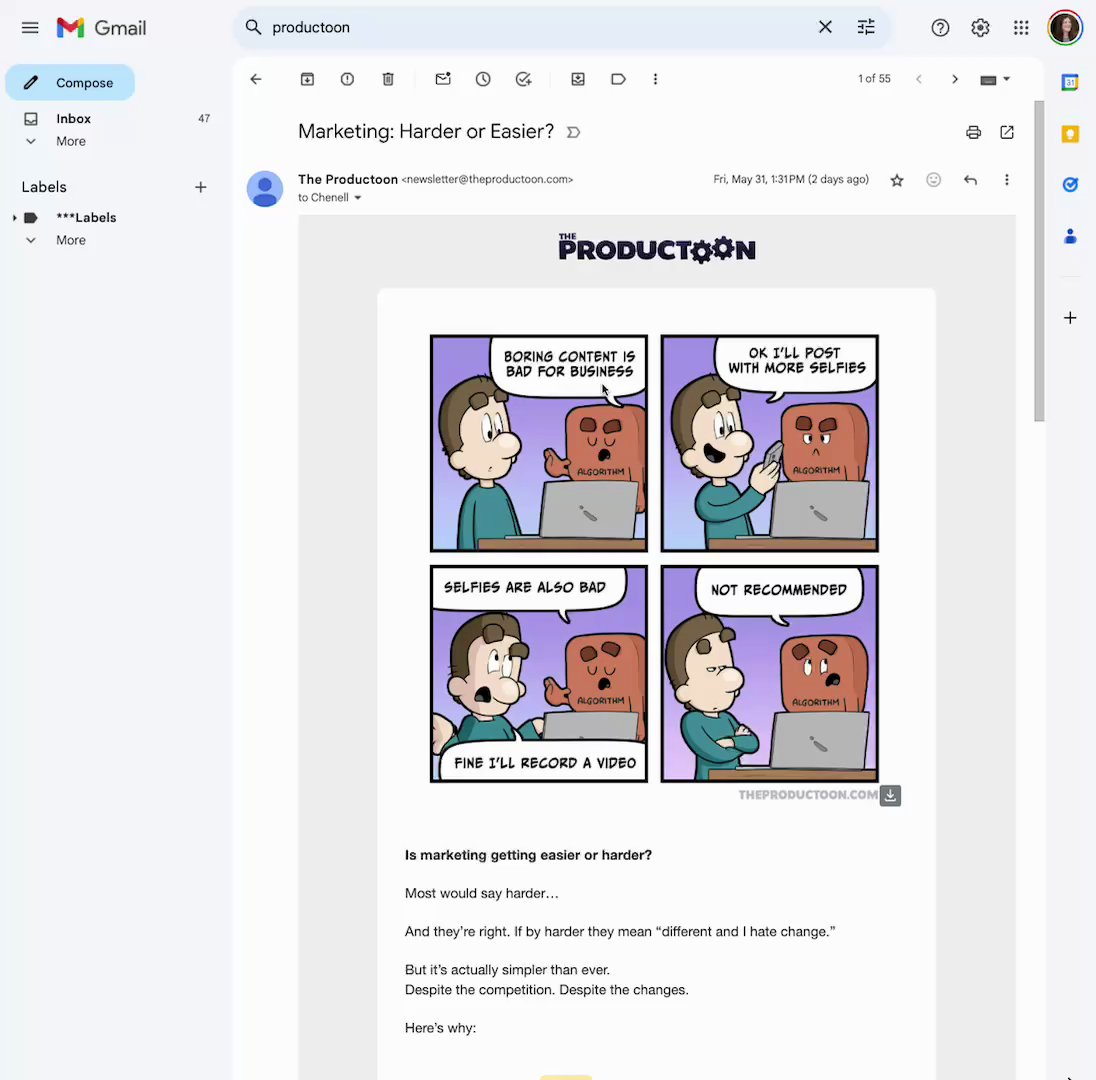
Task: Add an emoji reaction
Action: pyautogui.click(x=933, y=180)
